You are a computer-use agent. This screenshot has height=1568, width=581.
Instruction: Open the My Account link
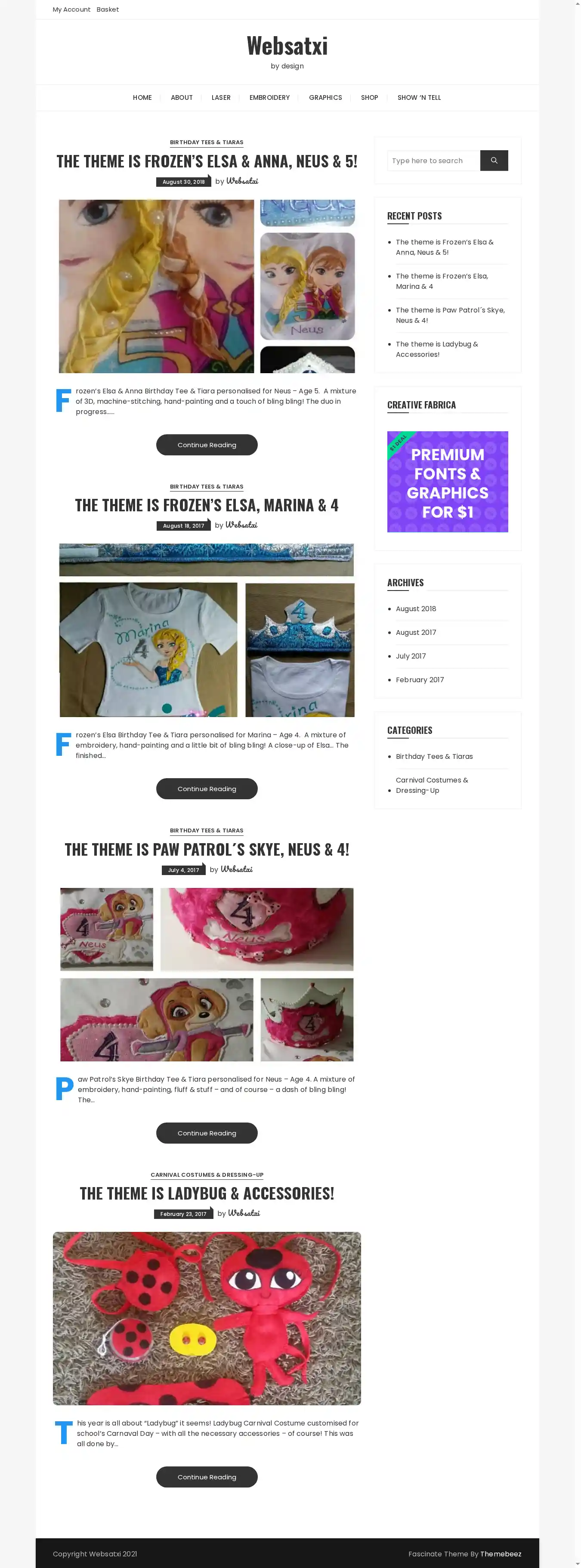point(71,10)
